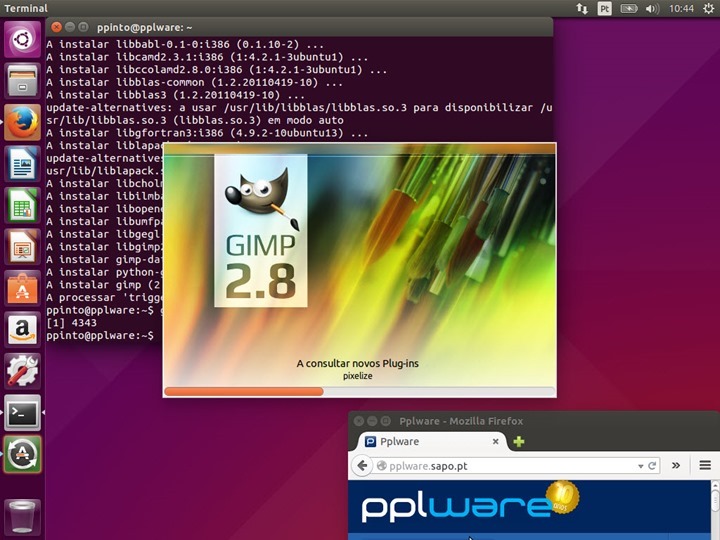This screenshot has width=720, height=540.
Task: Open the Ubuntu Dash search launcher
Action: (x=22, y=39)
